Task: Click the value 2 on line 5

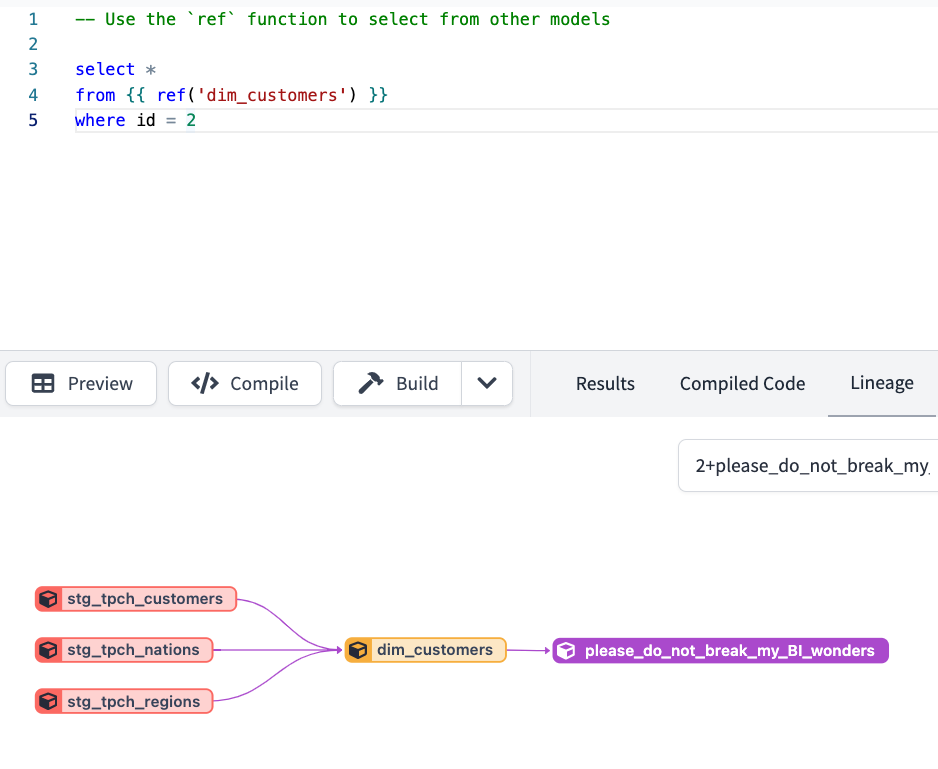Action: pyautogui.click(x=191, y=120)
